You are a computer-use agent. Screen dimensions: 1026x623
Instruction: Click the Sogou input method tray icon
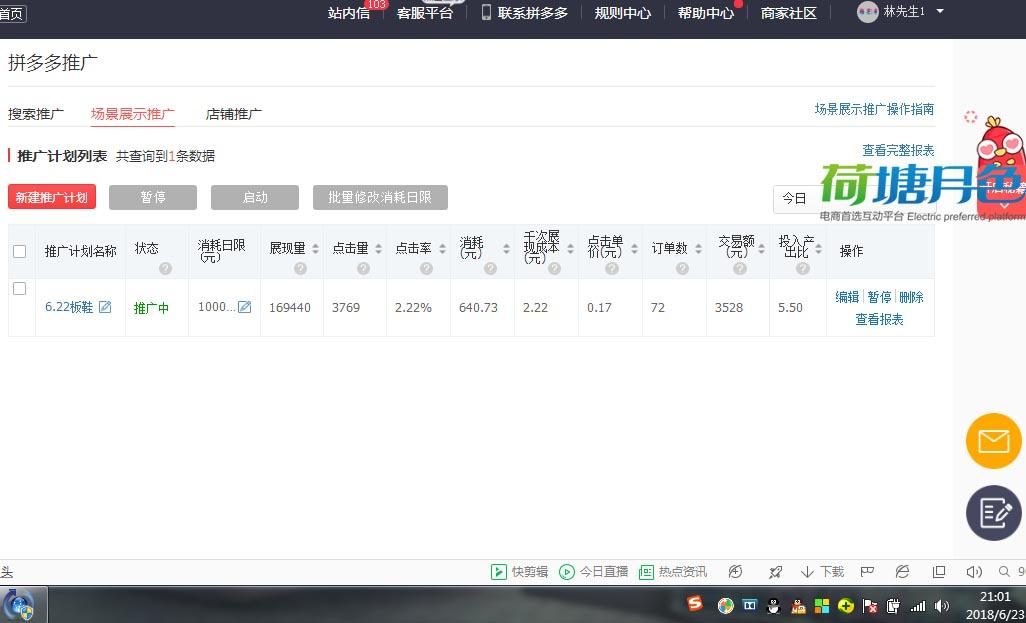click(x=694, y=603)
